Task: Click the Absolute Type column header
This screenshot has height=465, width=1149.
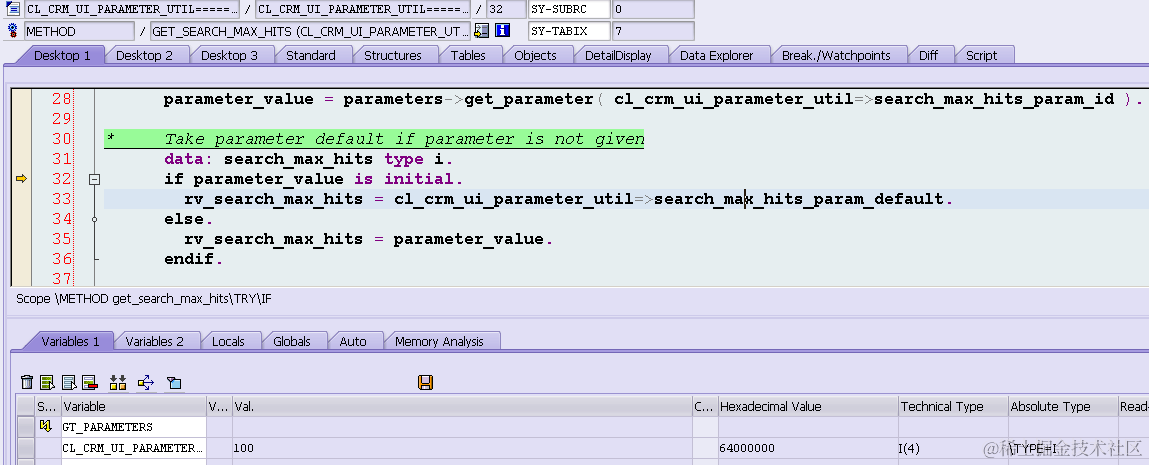Action: pyautogui.click(x=1062, y=406)
